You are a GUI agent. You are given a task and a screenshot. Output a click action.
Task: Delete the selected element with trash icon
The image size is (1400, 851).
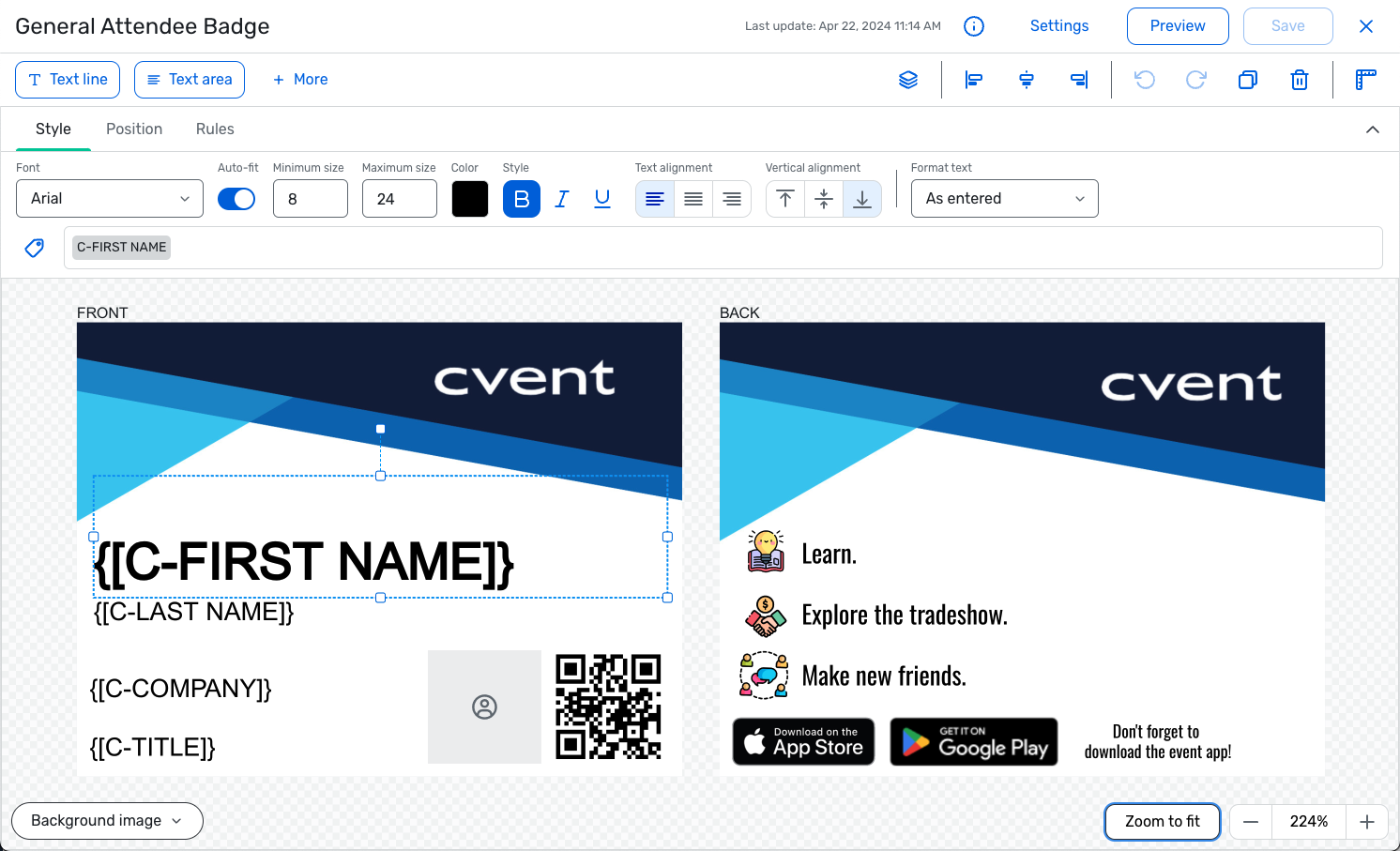tap(1300, 80)
